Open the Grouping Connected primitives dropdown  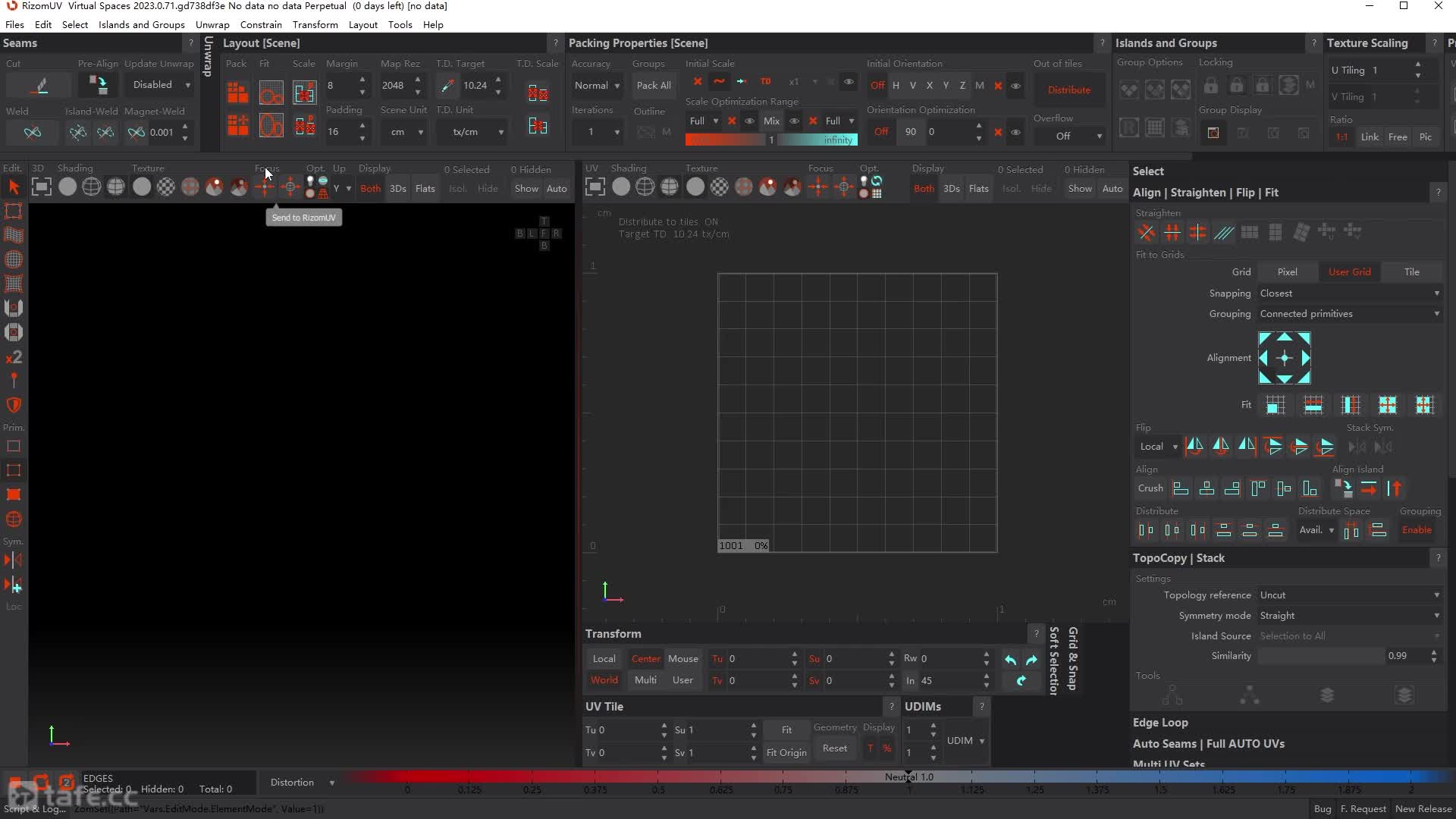click(1350, 314)
